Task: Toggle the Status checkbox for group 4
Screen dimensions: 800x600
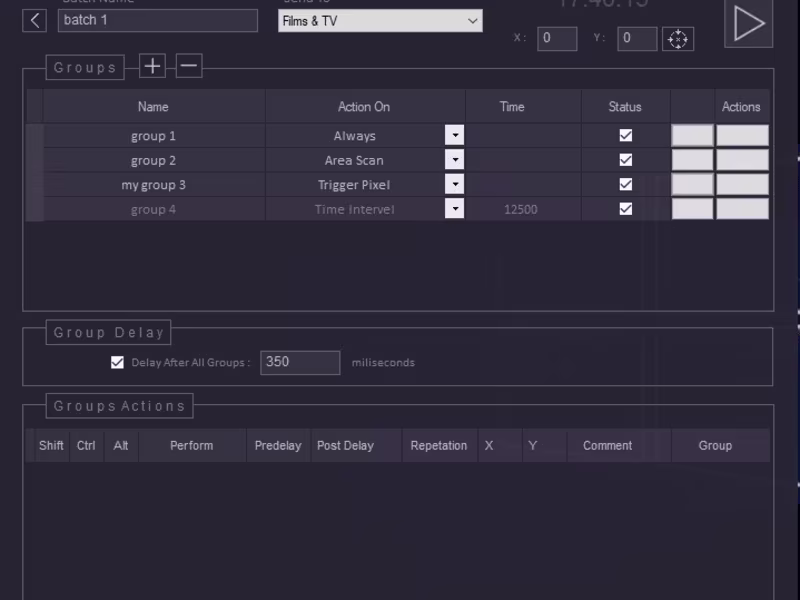Action: 626,209
